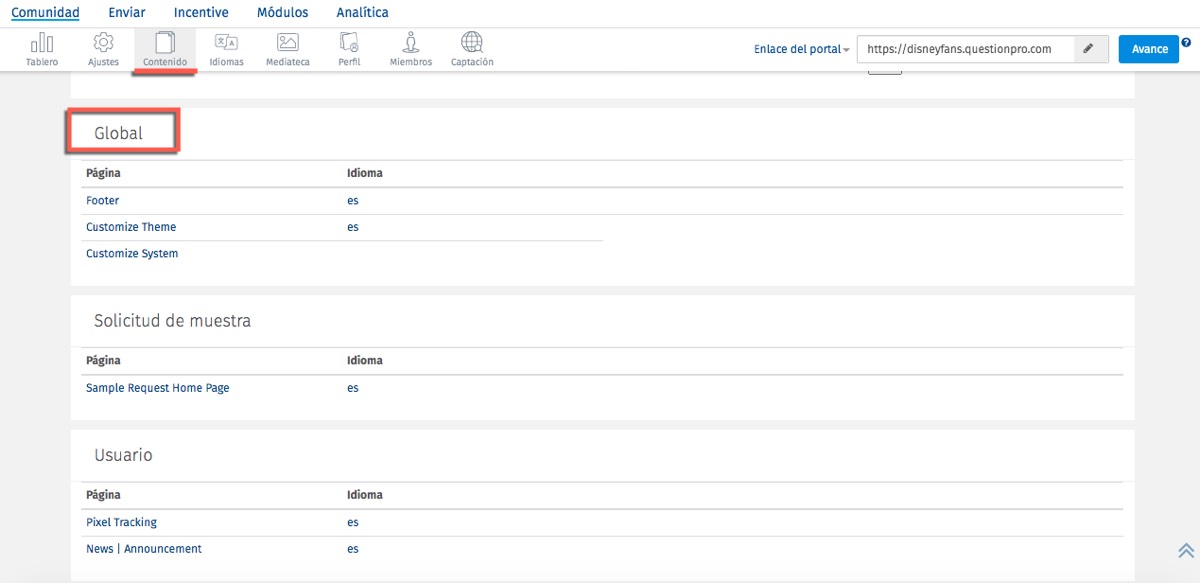Open the Footer page link

tap(103, 201)
